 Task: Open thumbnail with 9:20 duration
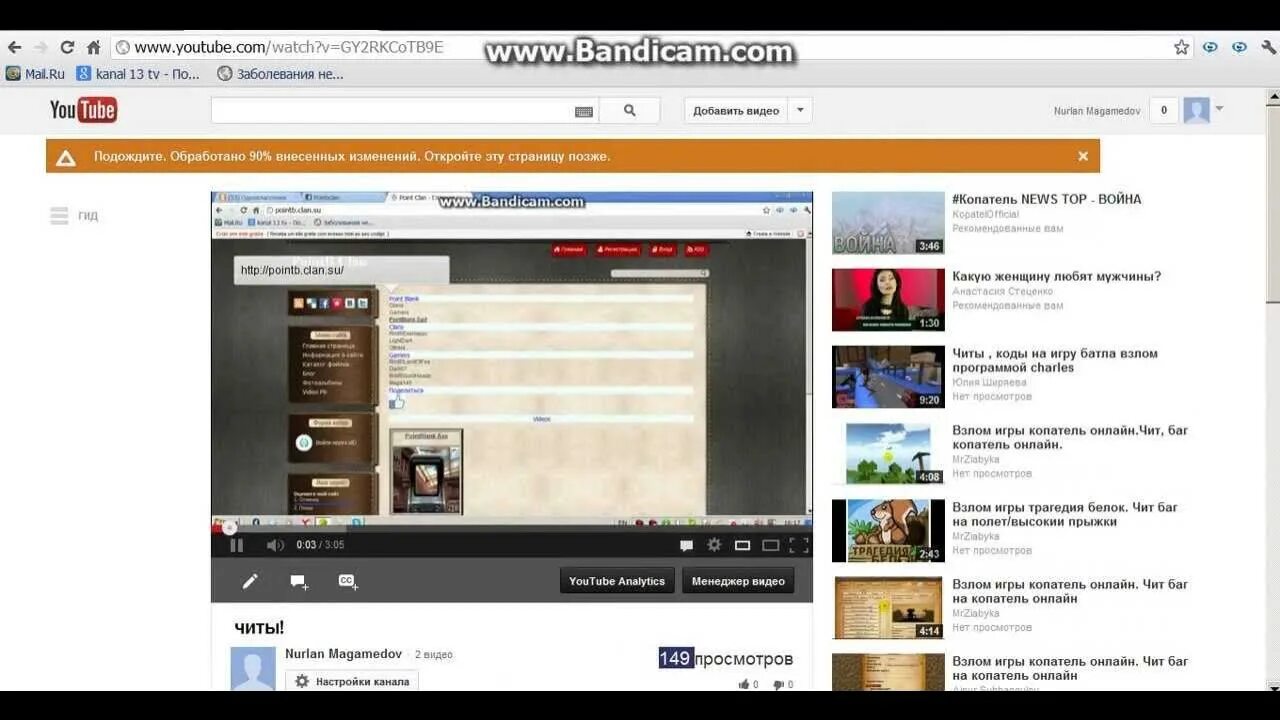point(888,377)
